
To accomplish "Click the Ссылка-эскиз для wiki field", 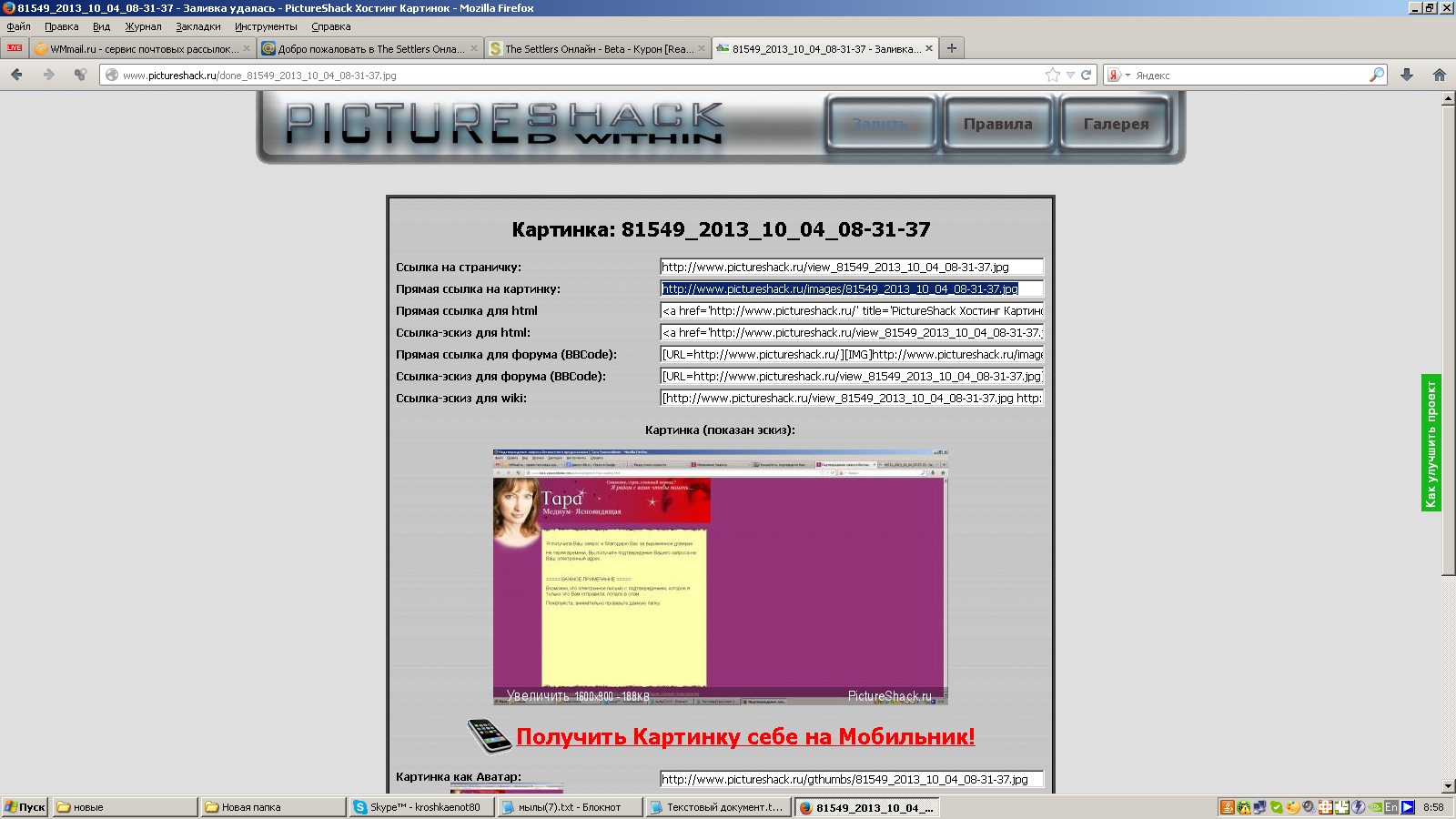I will [x=852, y=398].
